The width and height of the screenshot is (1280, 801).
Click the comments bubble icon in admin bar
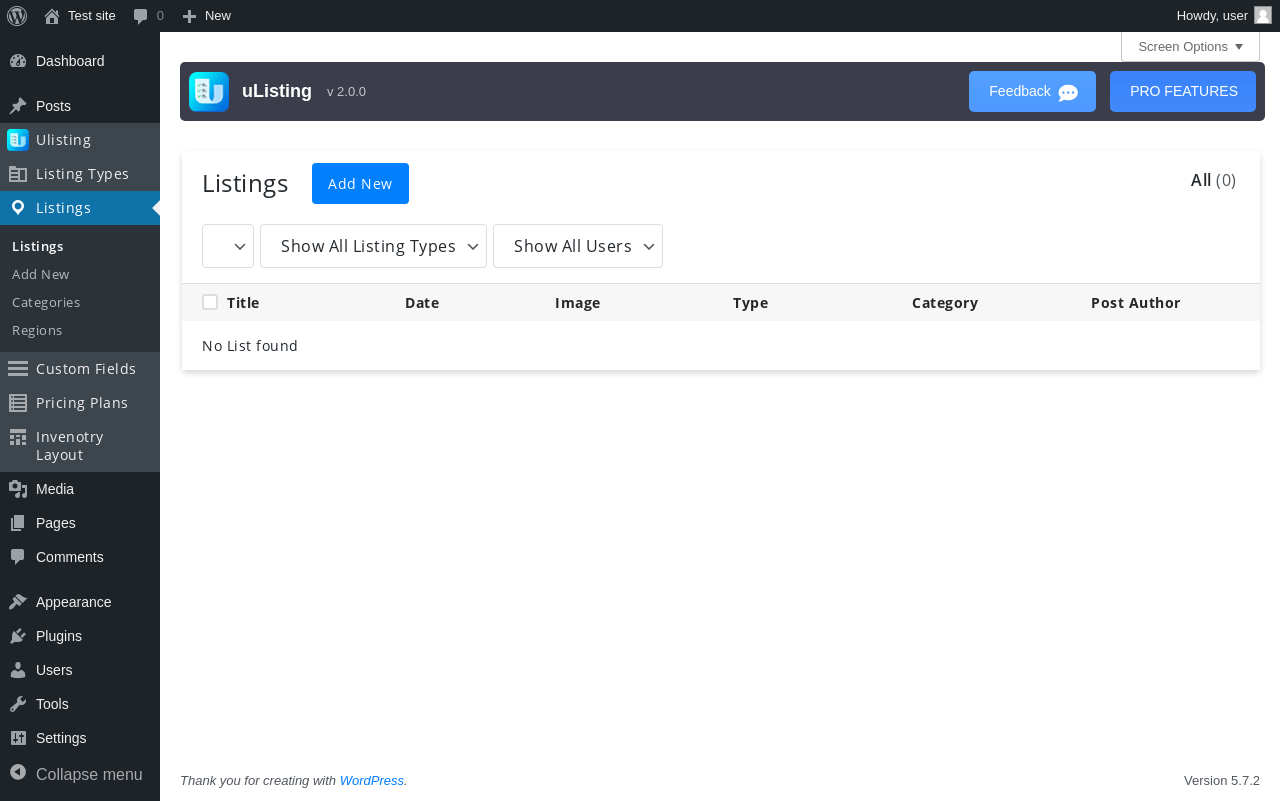click(141, 16)
